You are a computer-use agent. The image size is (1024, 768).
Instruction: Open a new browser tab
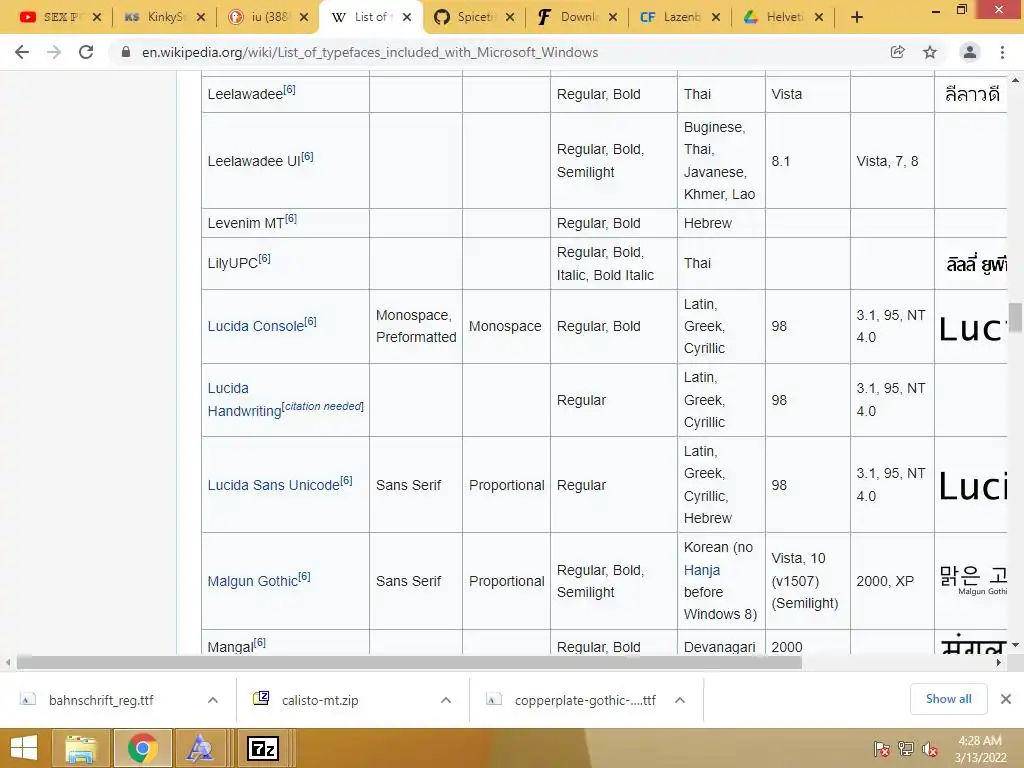pyautogui.click(x=857, y=17)
